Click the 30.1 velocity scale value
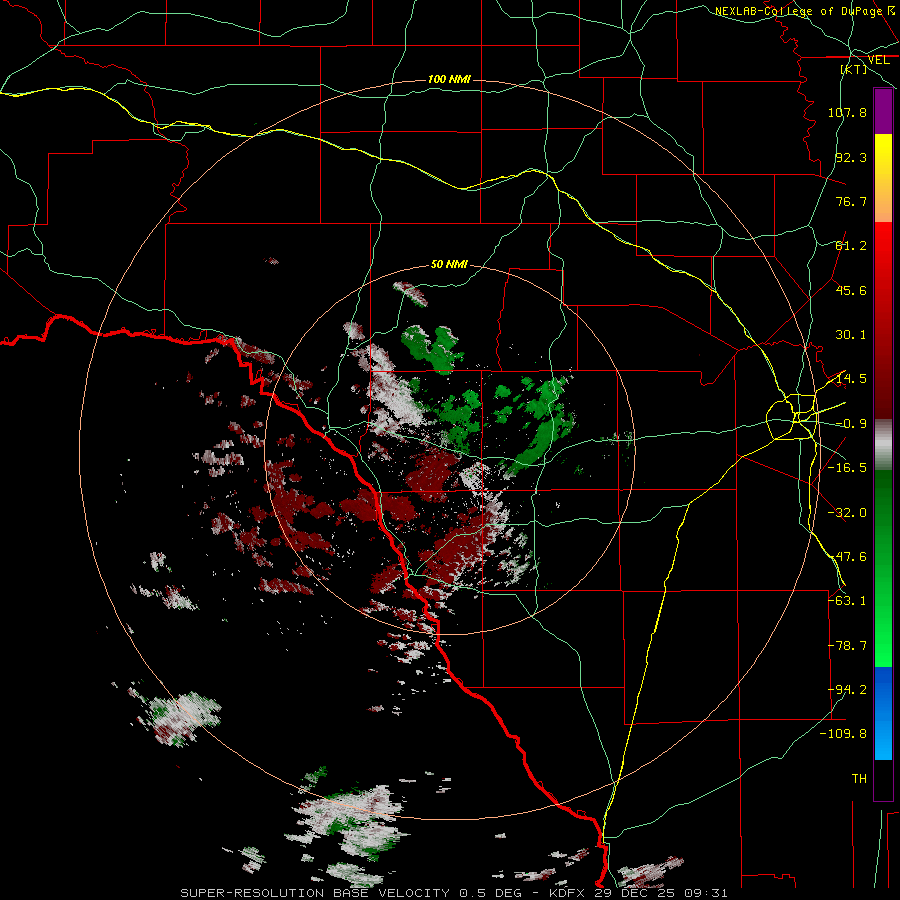Viewport: 900px width, 900px height. click(x=851, y=335)
